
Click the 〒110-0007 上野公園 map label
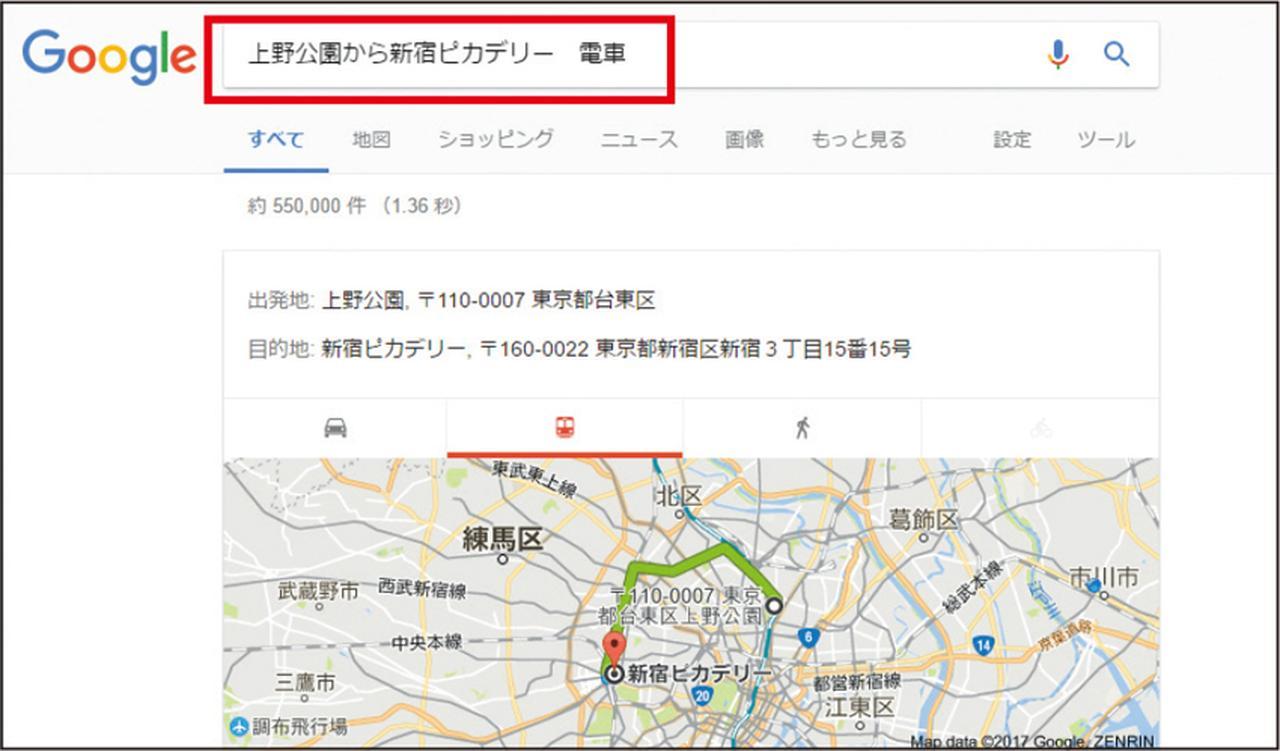(683, 607)
